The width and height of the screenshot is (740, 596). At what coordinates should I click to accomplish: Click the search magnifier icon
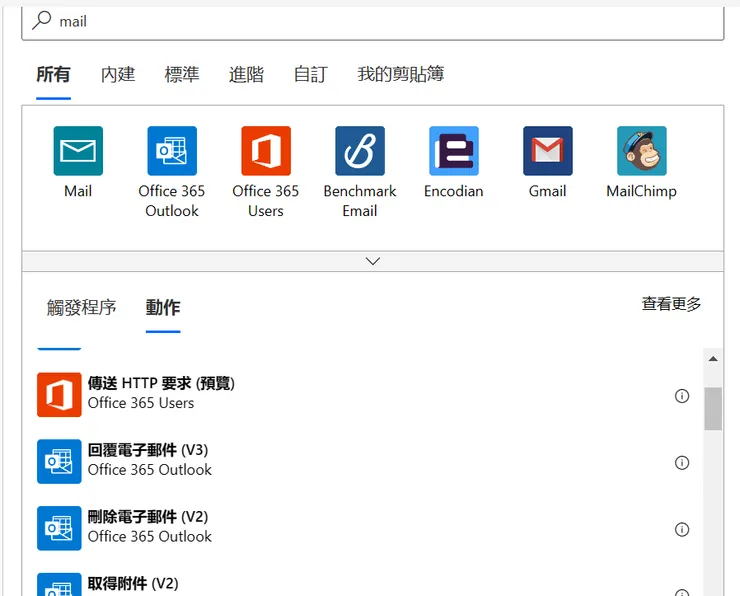(x=42, y=20)
